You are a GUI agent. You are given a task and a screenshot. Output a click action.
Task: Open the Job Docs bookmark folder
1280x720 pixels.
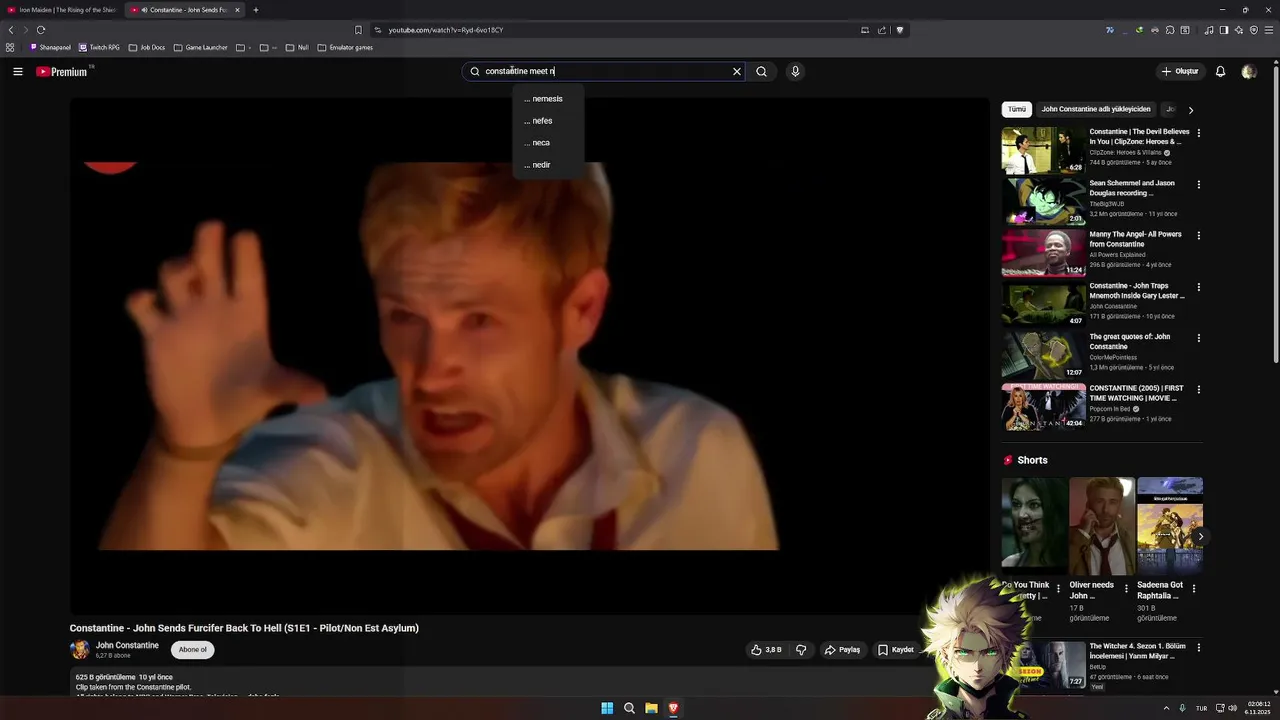click(x=146, y=47)
